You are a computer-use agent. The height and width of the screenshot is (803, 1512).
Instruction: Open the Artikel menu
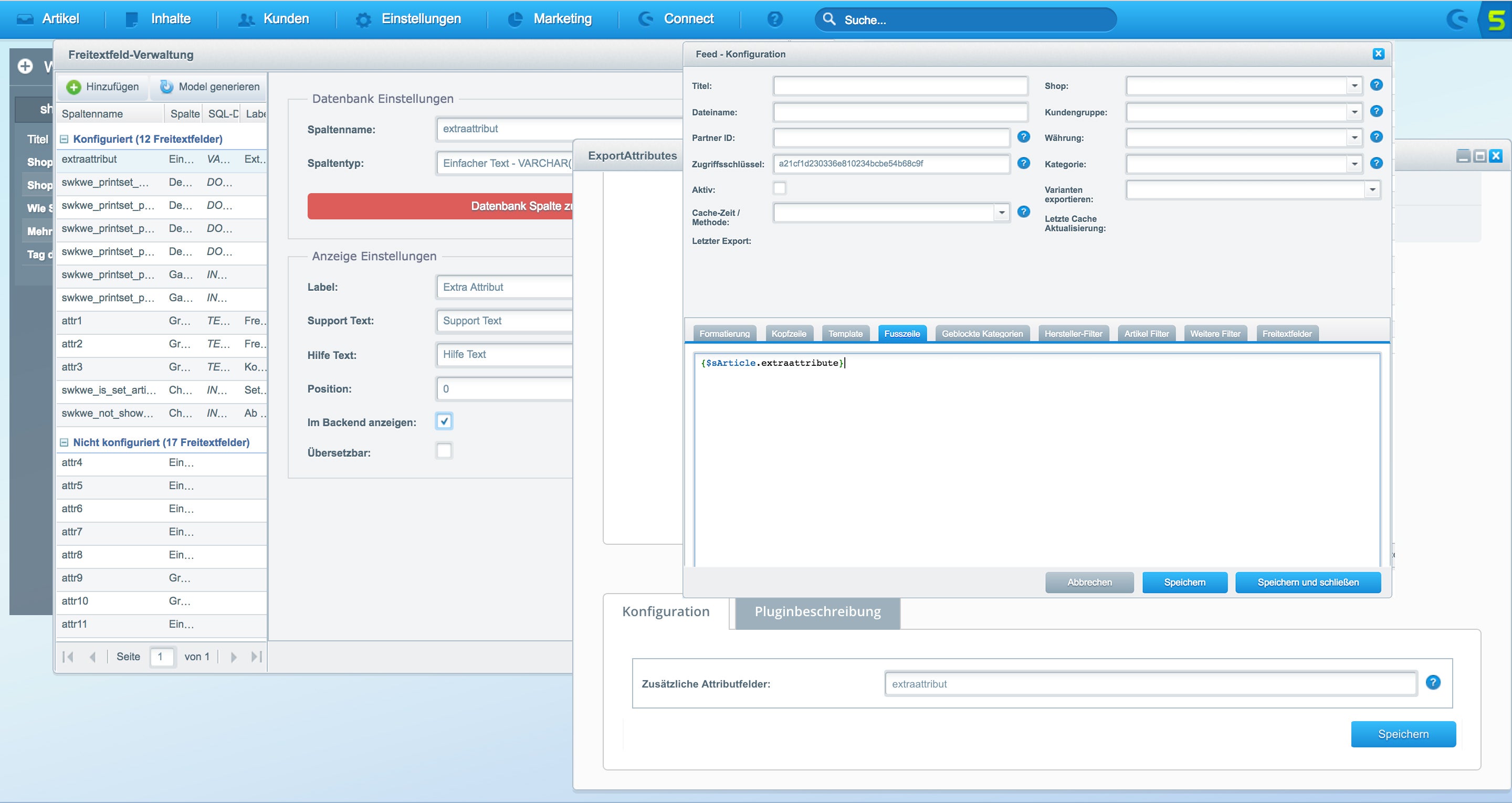click(x=48, y=19)
